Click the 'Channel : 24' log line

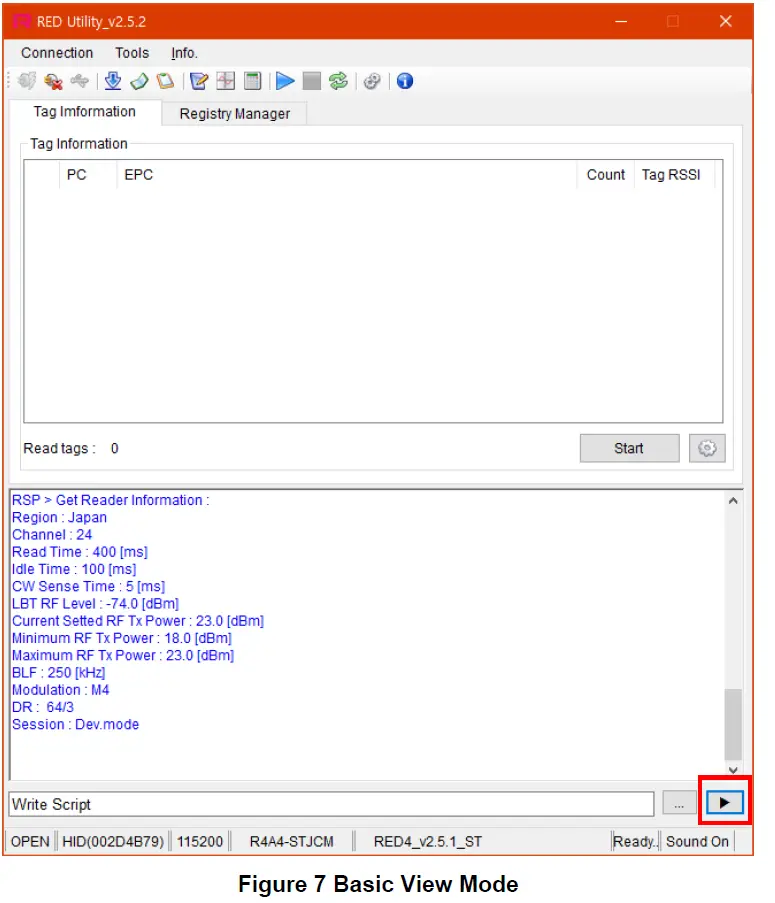(52, 534)
